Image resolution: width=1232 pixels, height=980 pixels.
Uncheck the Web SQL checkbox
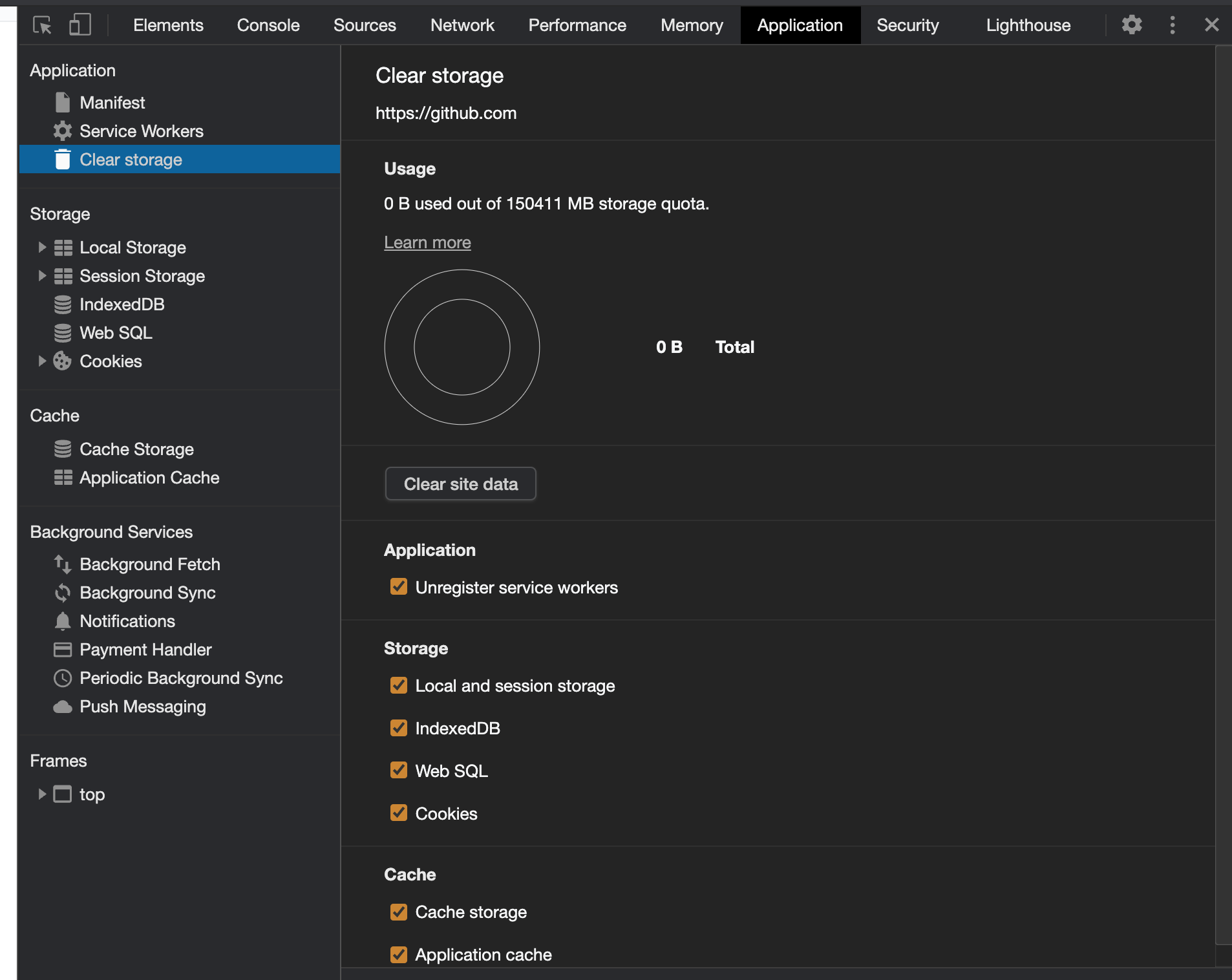coord(399,770)
